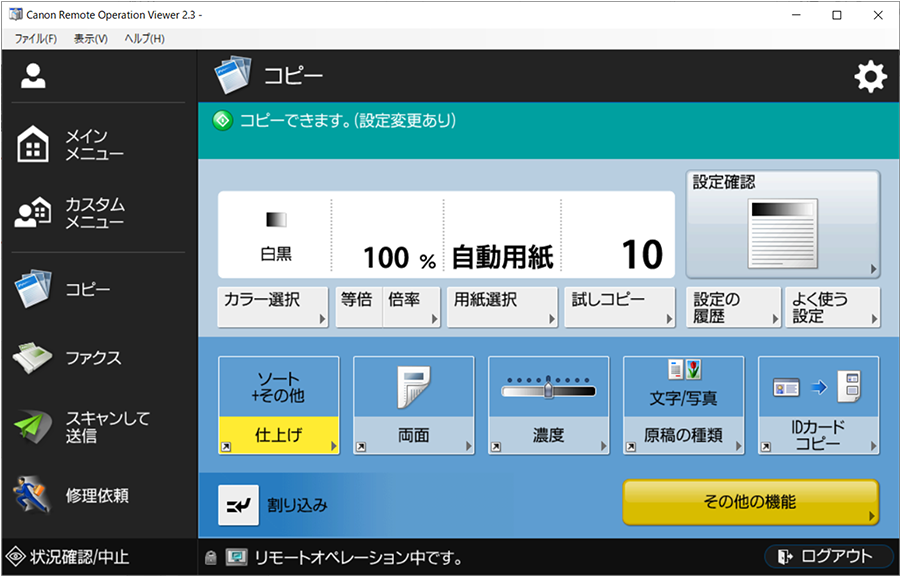Adjust 濃度 density slider button

548,405
